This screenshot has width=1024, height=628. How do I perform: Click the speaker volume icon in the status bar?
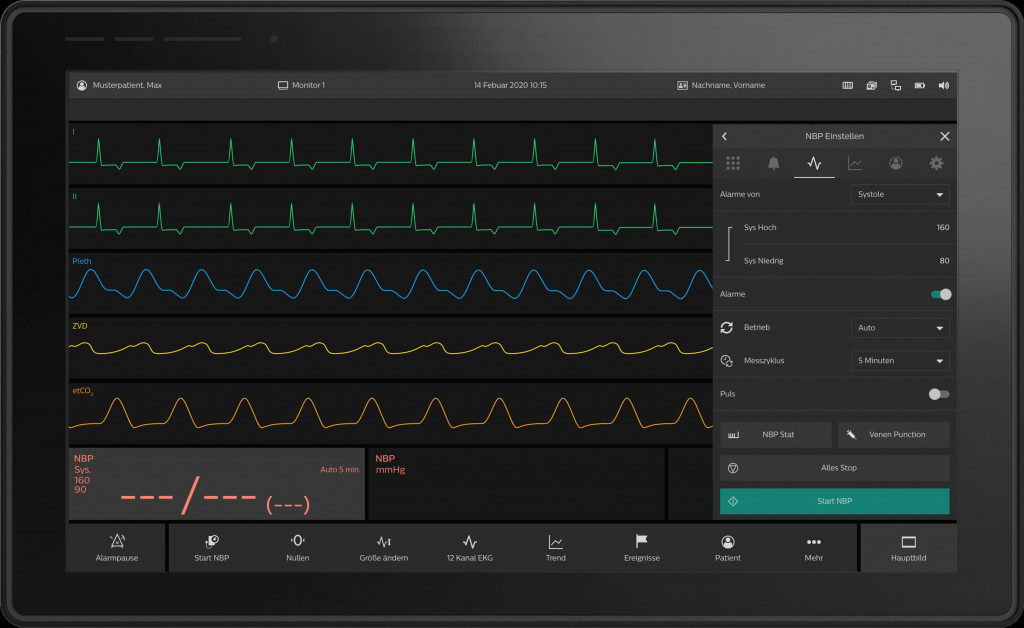click(x=942, y=85)
